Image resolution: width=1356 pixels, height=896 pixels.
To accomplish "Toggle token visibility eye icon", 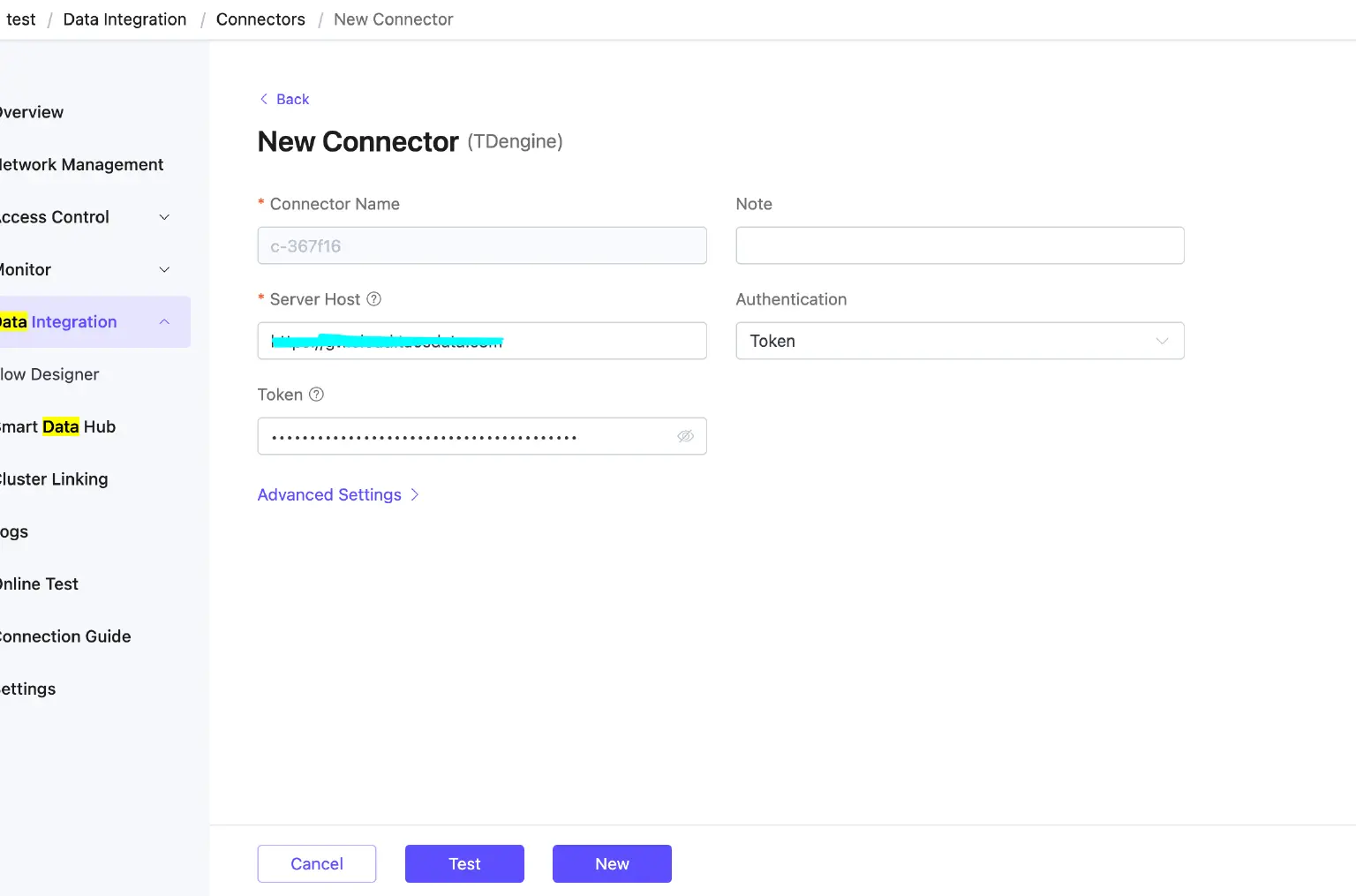I will click(x=685, y=436).
